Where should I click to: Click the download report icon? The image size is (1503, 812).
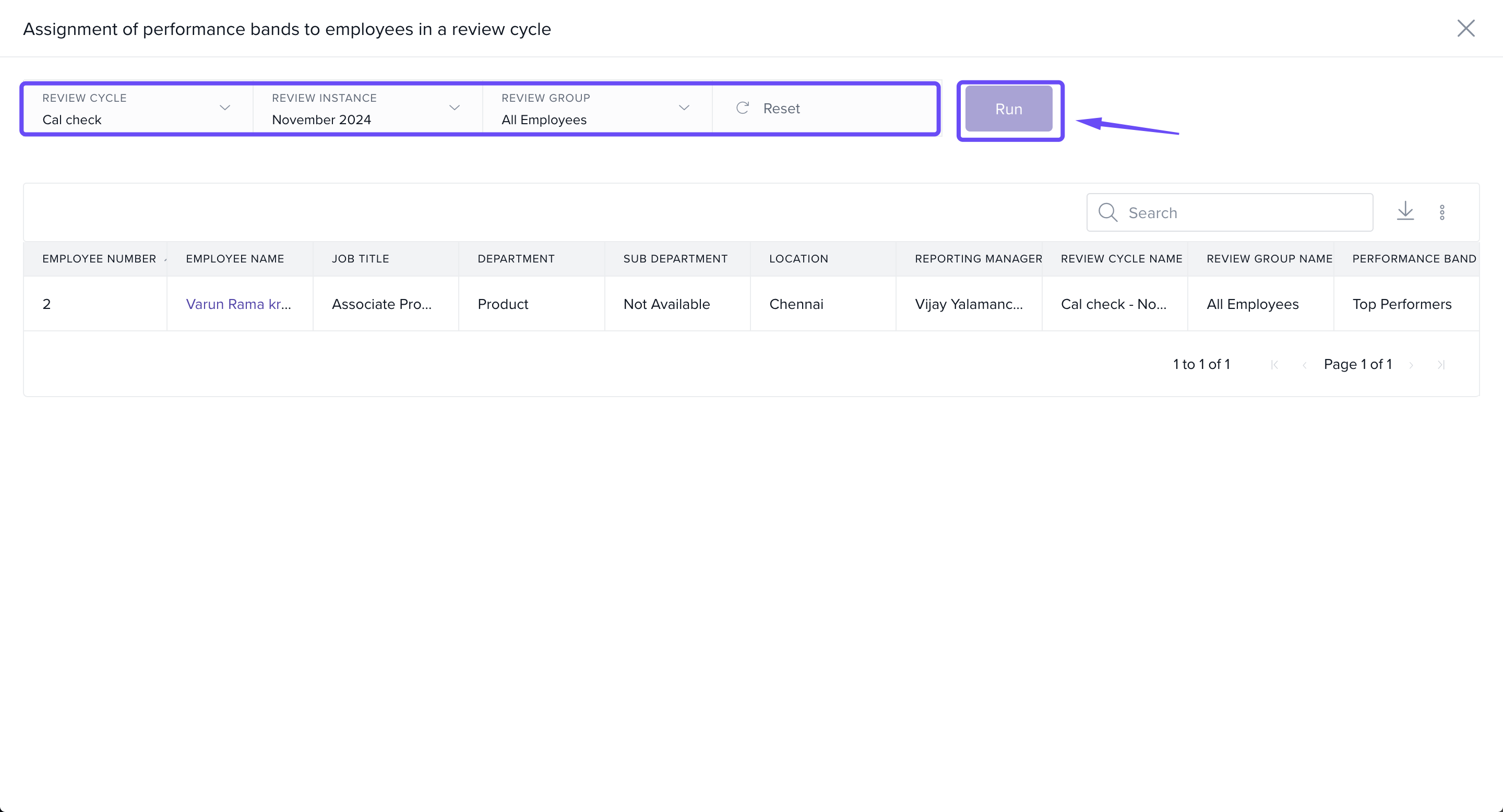pos(1405,211)
